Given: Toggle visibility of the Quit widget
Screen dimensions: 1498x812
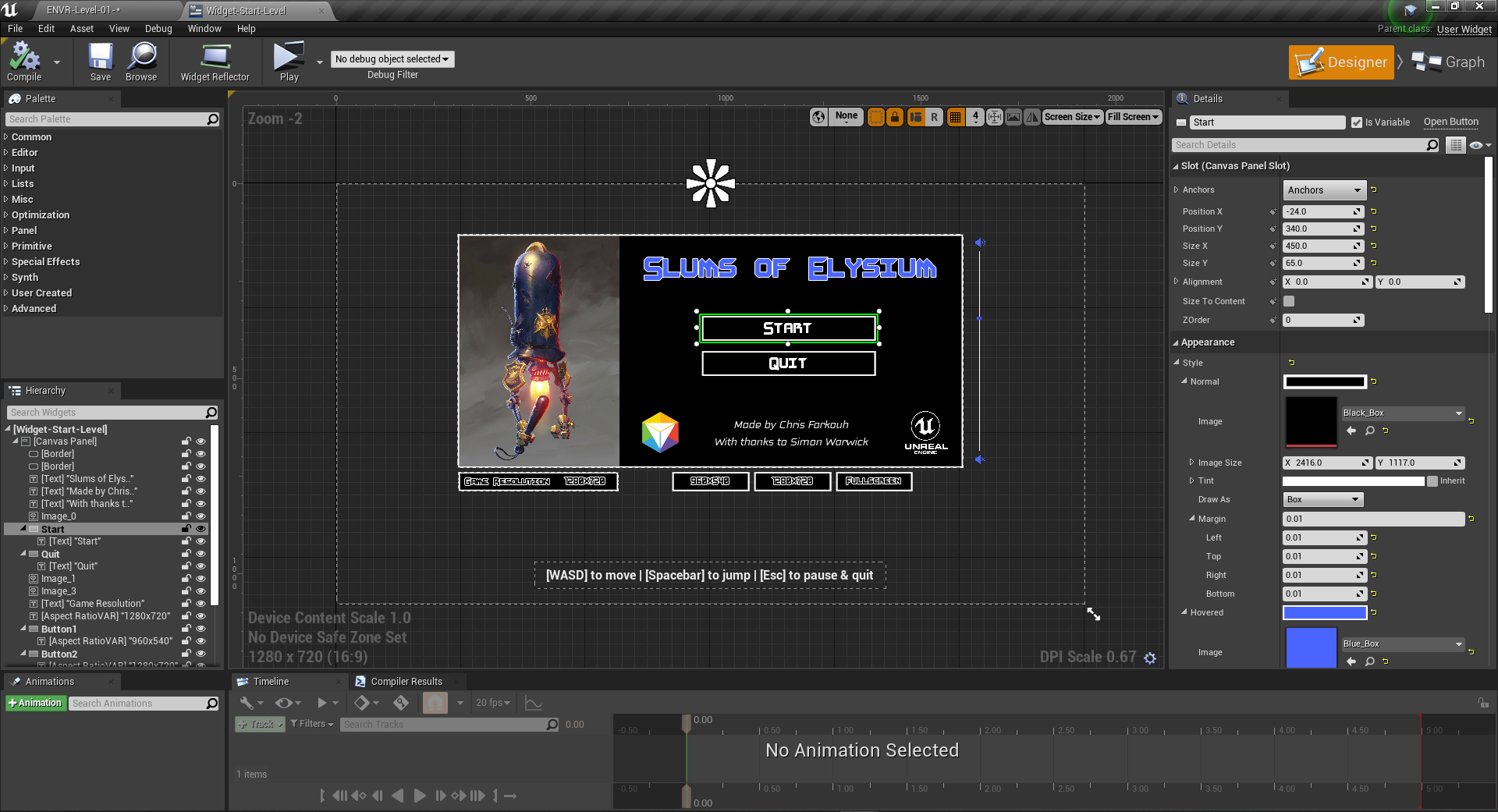Looking at the screenshot, I should pos(201,554).
